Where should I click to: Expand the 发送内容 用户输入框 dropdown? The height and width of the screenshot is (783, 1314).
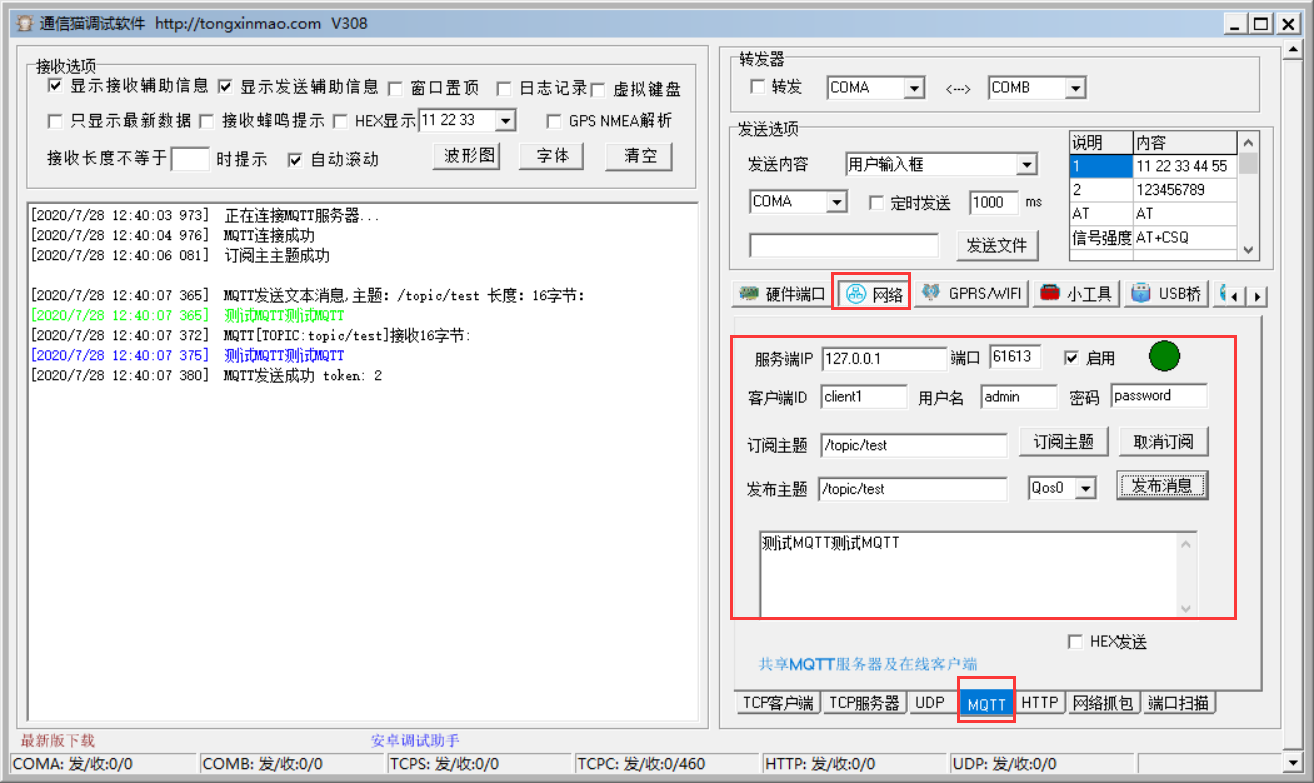[x=1027, y=164]
